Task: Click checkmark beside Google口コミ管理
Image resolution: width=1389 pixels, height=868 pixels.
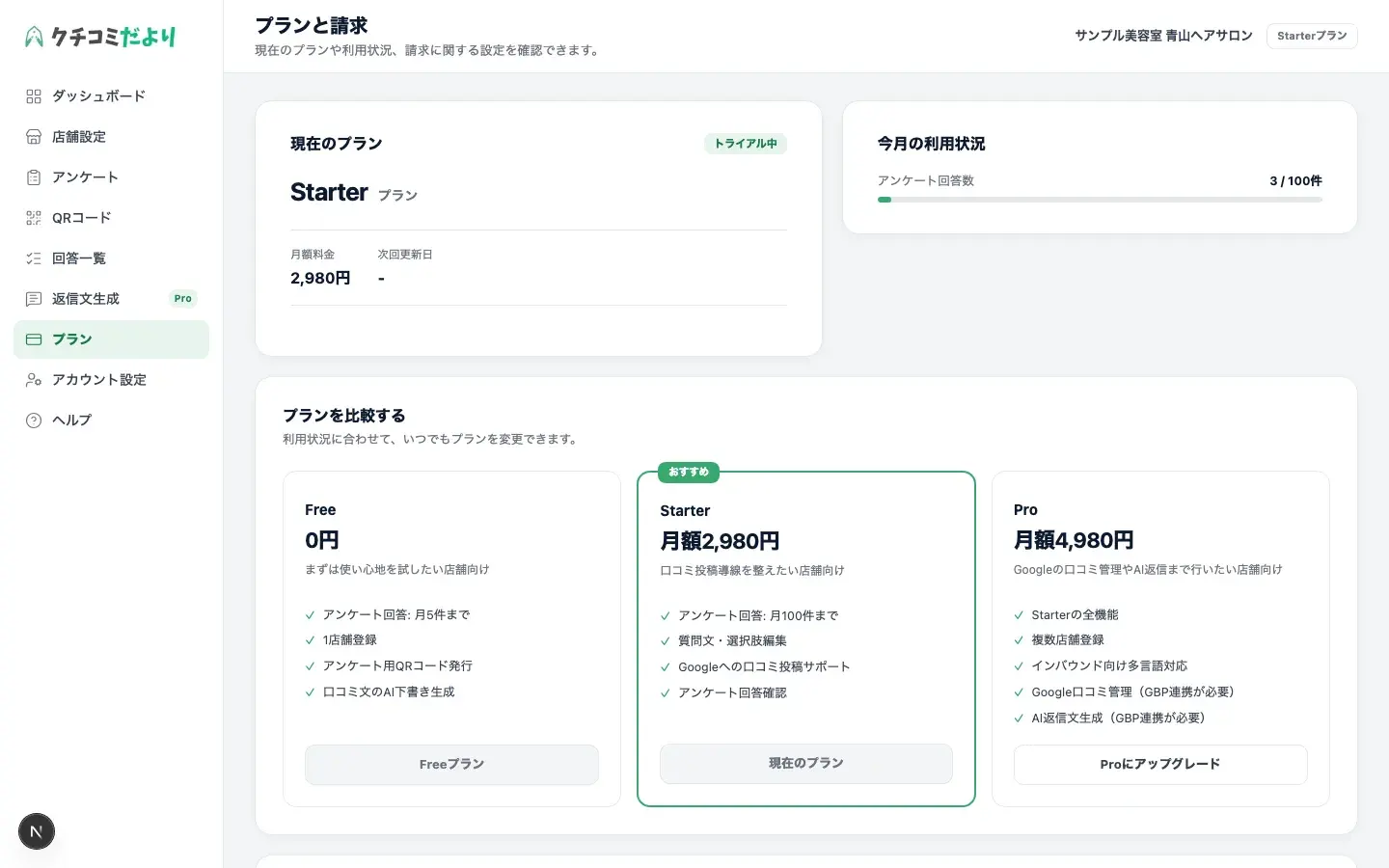Action: (1020, 692)
